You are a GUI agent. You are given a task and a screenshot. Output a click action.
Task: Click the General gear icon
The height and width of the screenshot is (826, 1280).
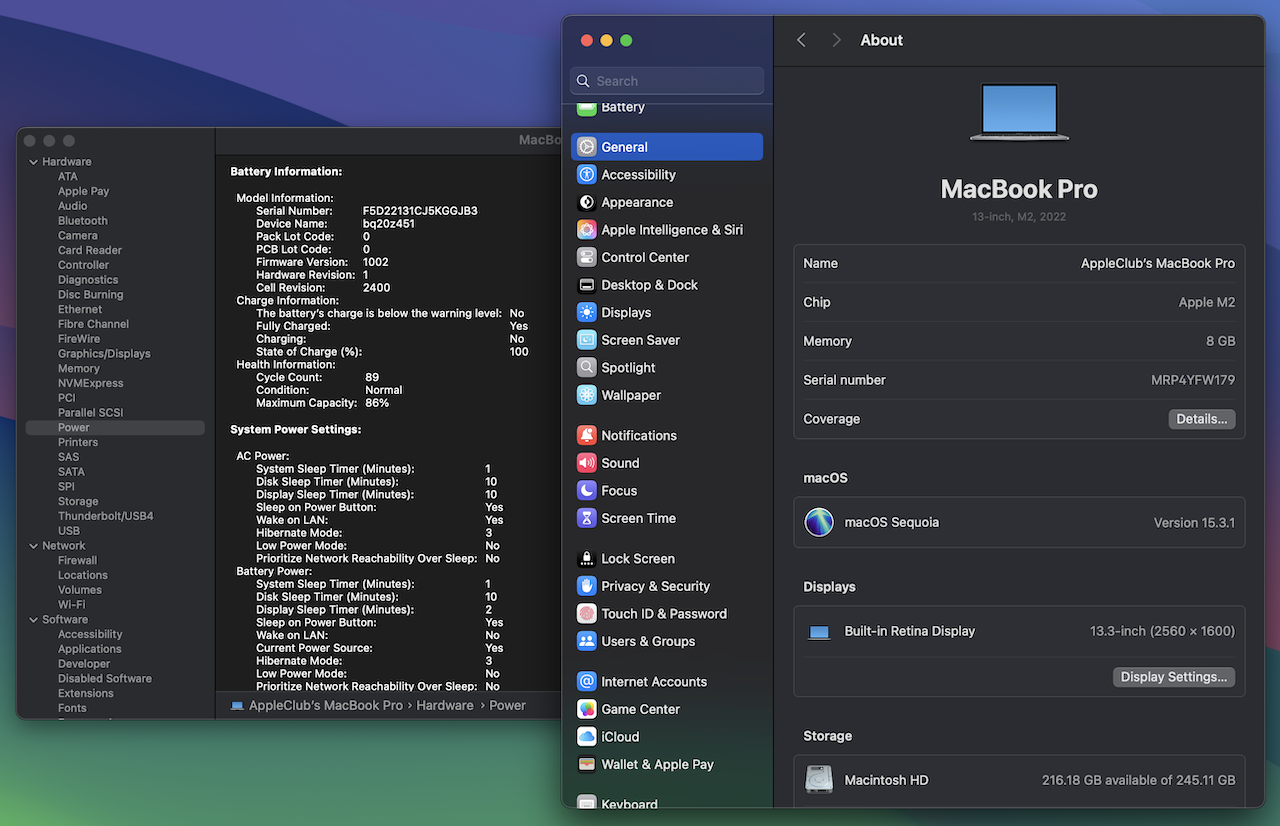587,147
